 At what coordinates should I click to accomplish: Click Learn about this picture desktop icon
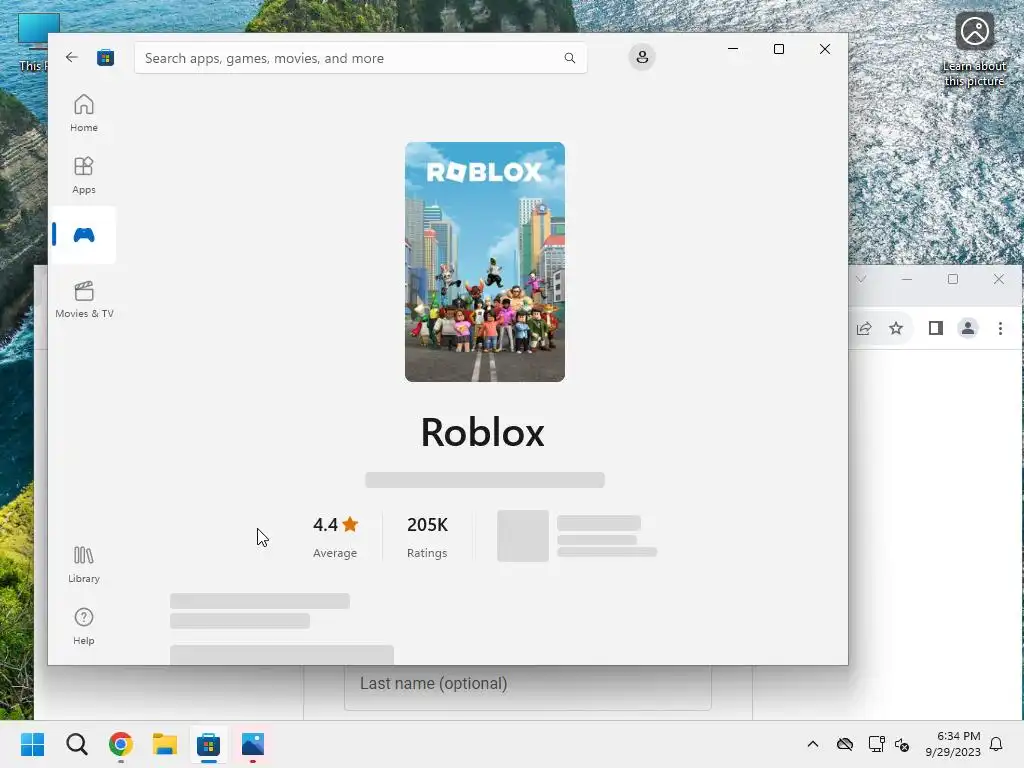click(x=974, y=50)
